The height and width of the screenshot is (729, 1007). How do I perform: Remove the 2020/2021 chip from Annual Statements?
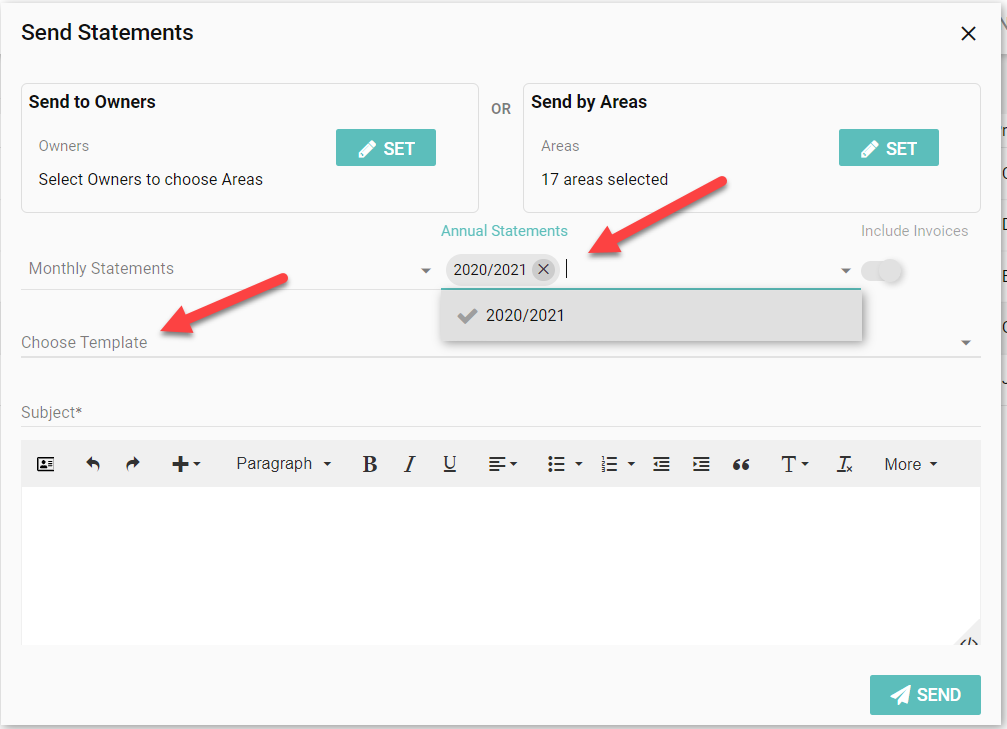coord(543,269)
